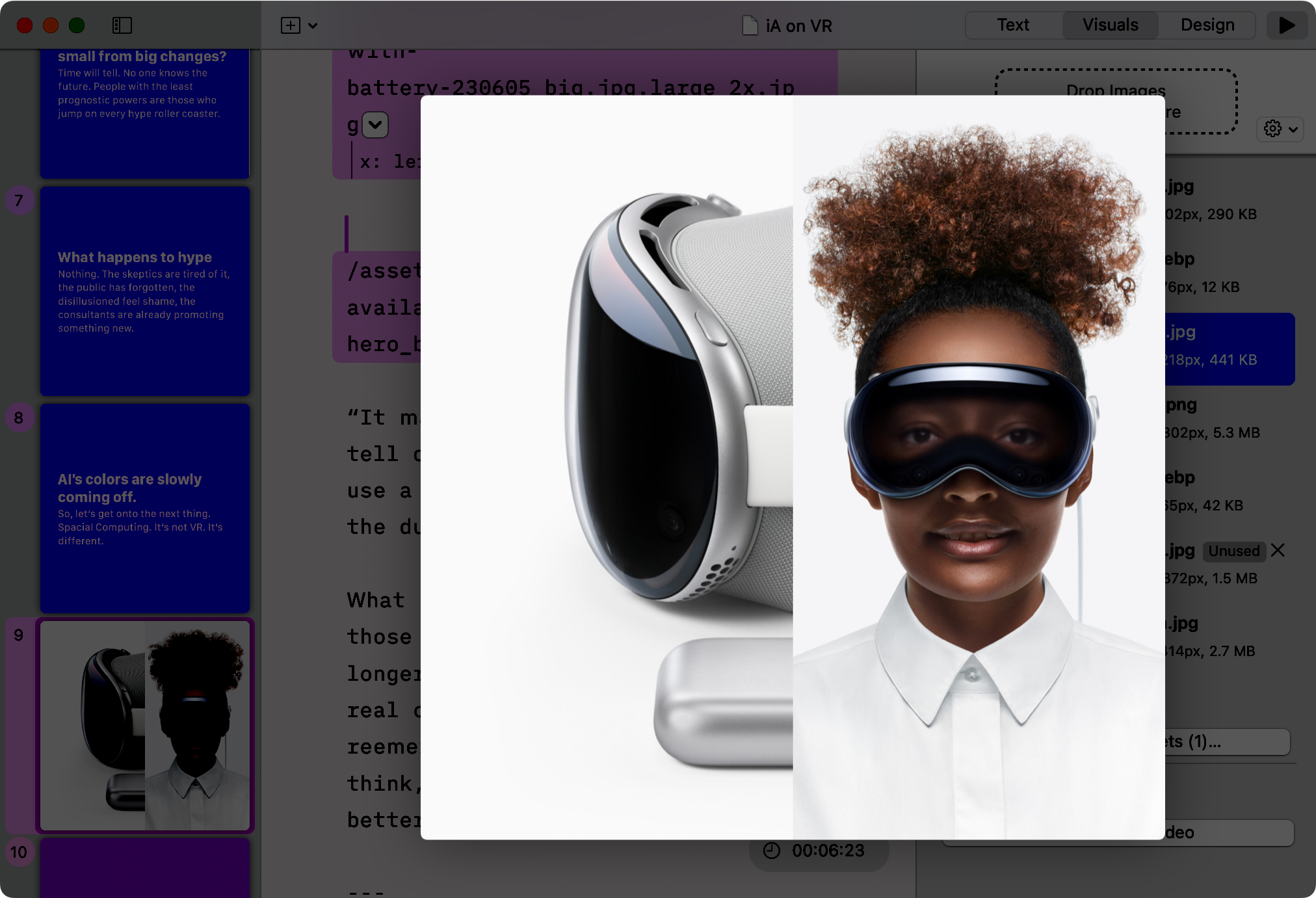
Task: Expand the dropdown chevron next to the gear icon
Action: coord(1293,129)
